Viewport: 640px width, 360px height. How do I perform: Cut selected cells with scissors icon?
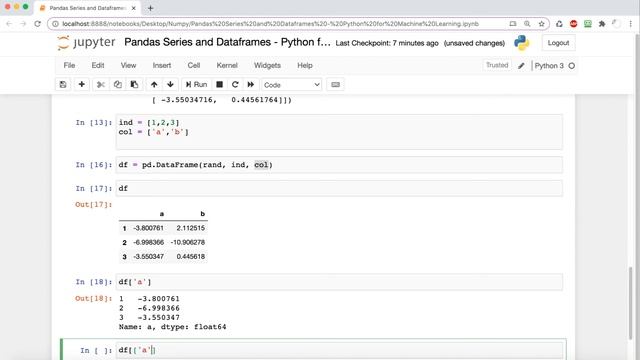tap(100, 84)
